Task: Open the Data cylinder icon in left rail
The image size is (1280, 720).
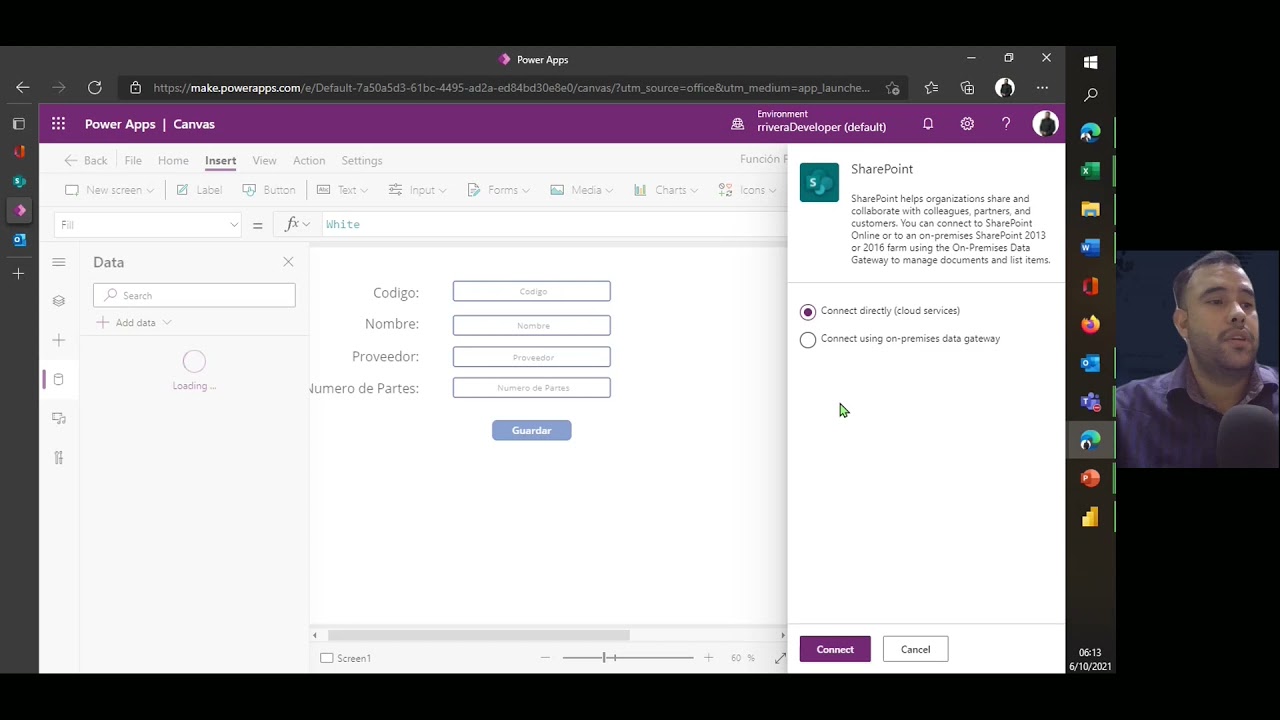Action: pos(59,379)
